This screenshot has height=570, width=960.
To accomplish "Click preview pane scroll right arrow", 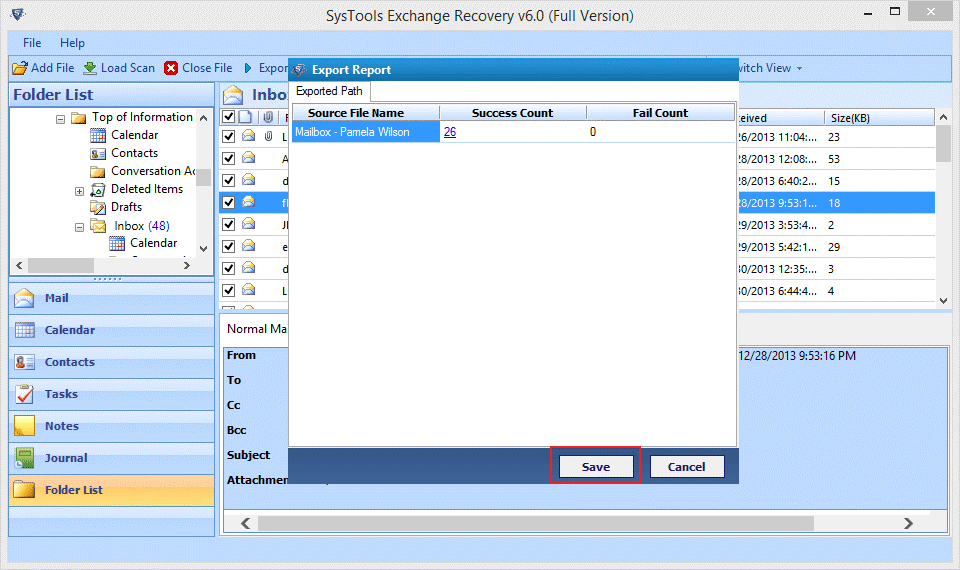I will coord(909,523).
